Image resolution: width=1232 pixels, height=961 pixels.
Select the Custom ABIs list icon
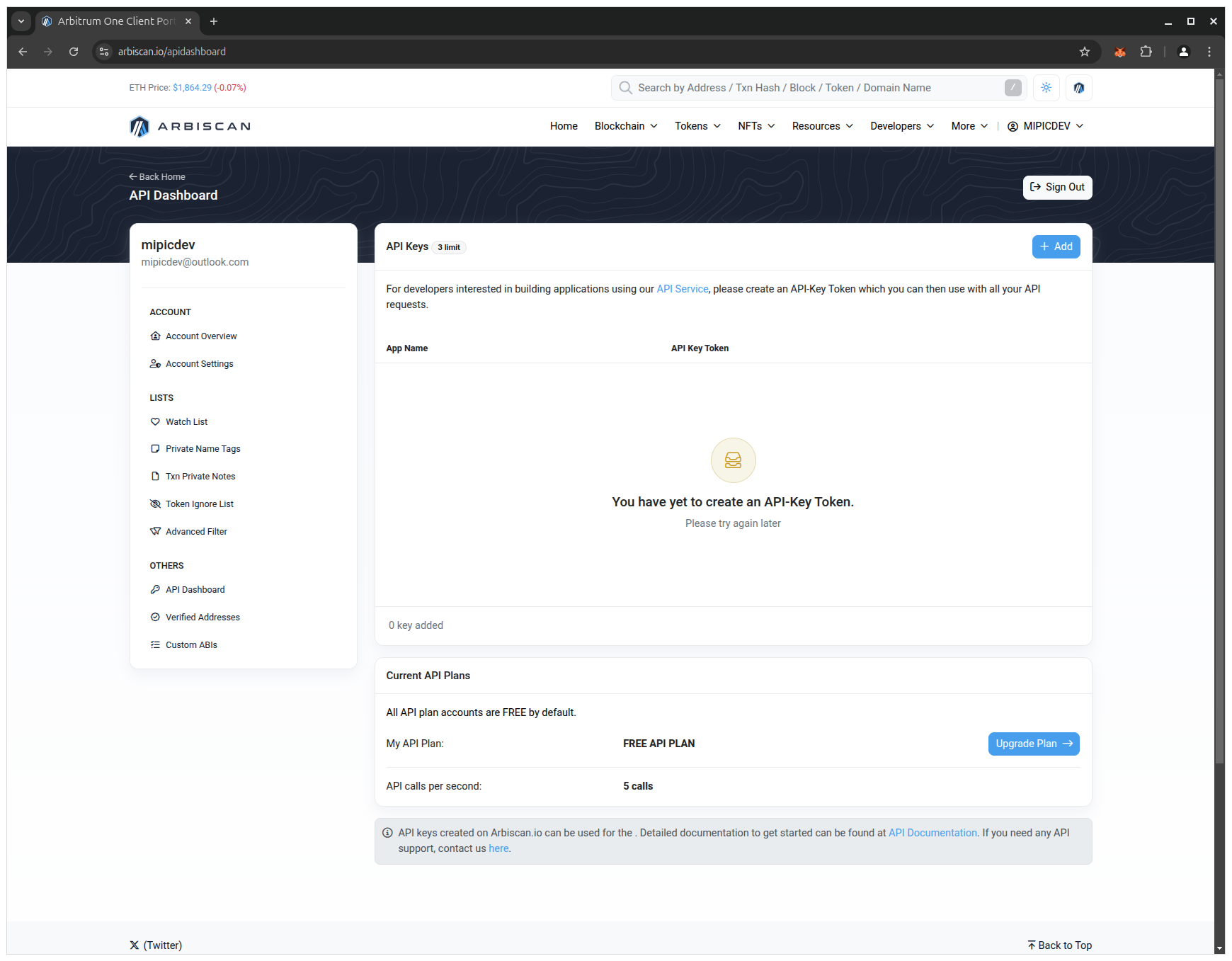(x=156, y=644)
